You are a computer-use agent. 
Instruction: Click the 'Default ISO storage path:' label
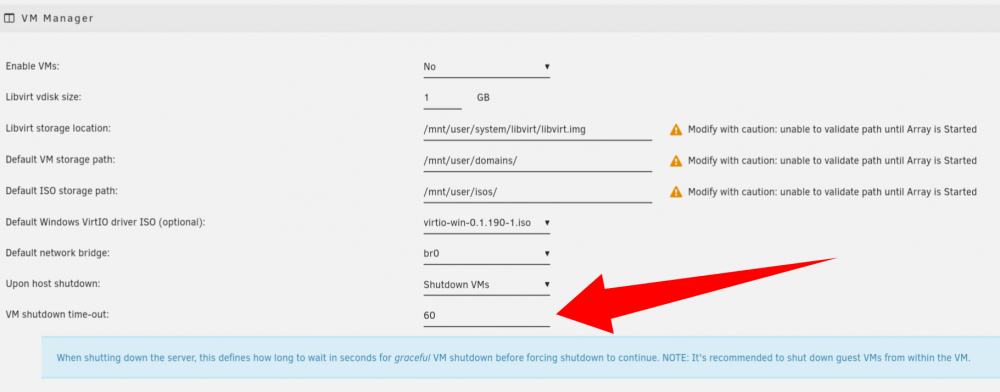point(62,191)
